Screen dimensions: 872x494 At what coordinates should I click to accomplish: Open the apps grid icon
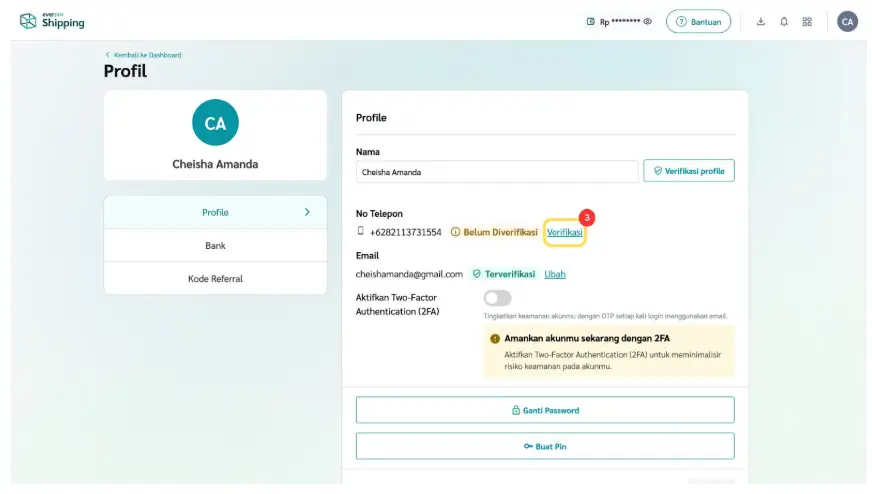click(x=807, y=22)
